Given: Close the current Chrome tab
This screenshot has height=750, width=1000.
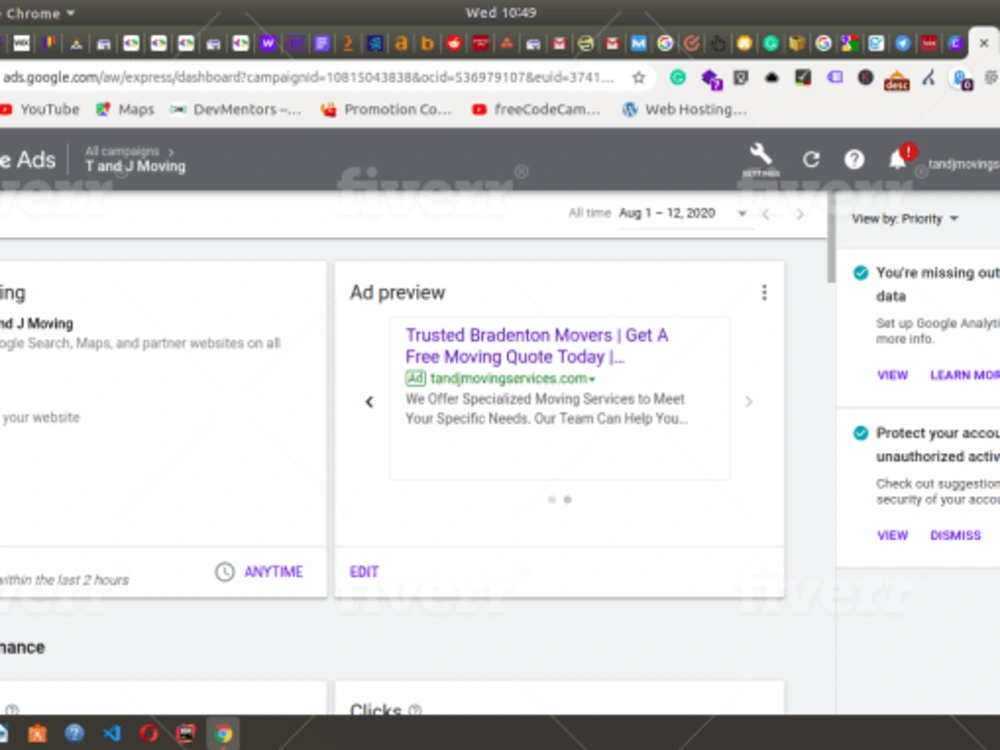Looking at the screenshot, I should (984, 43).
